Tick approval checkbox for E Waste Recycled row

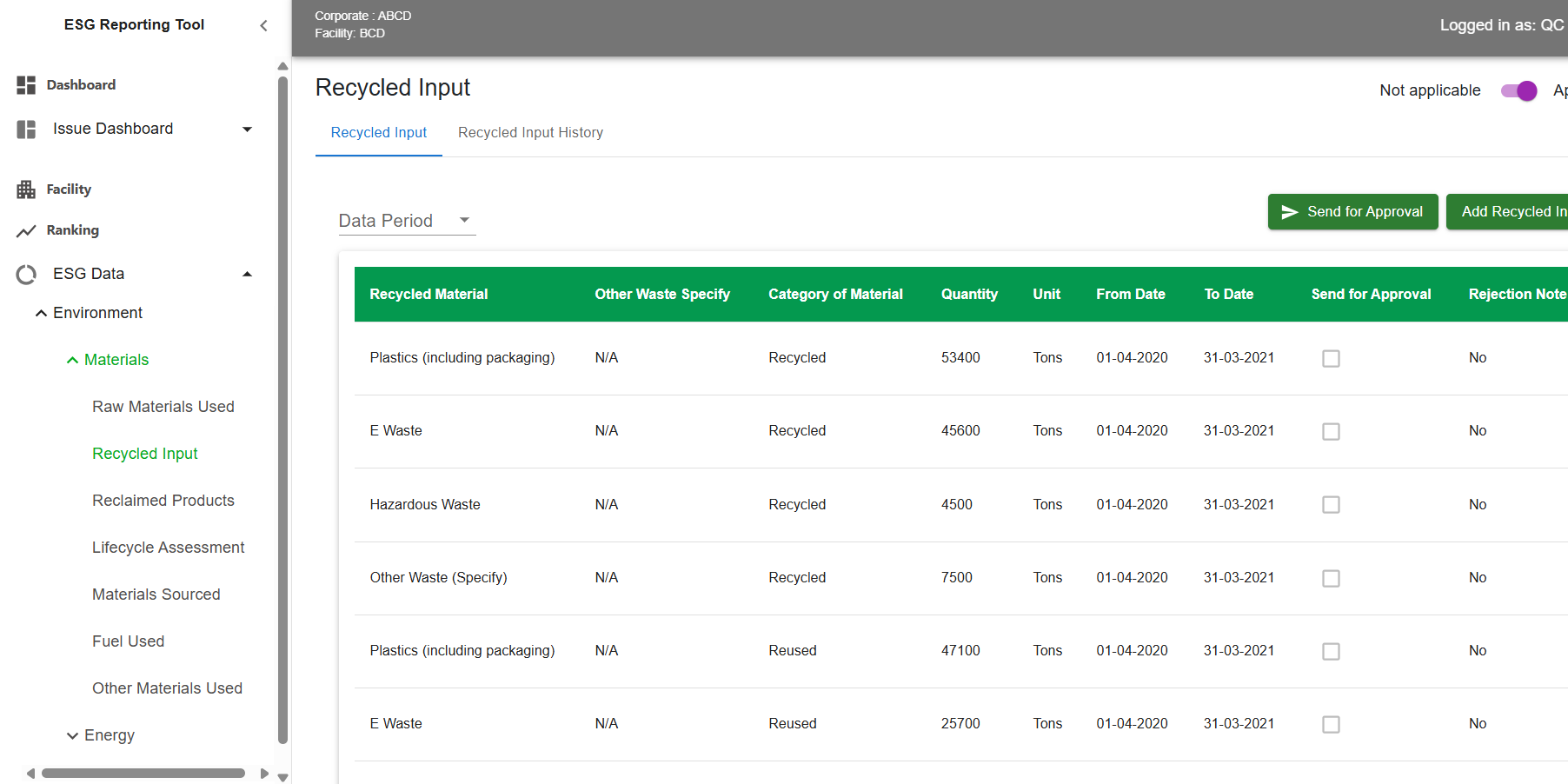coord(1330,432)
